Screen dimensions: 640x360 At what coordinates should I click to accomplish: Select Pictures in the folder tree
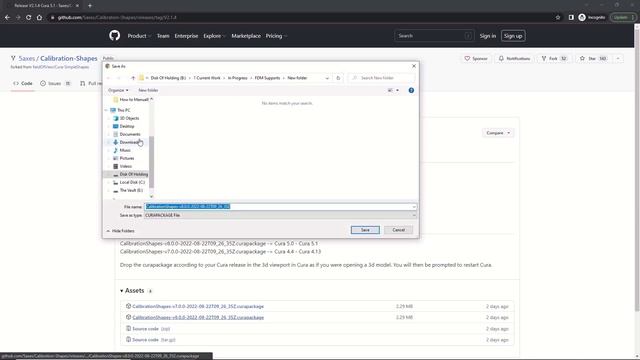[x=127, y=158]
